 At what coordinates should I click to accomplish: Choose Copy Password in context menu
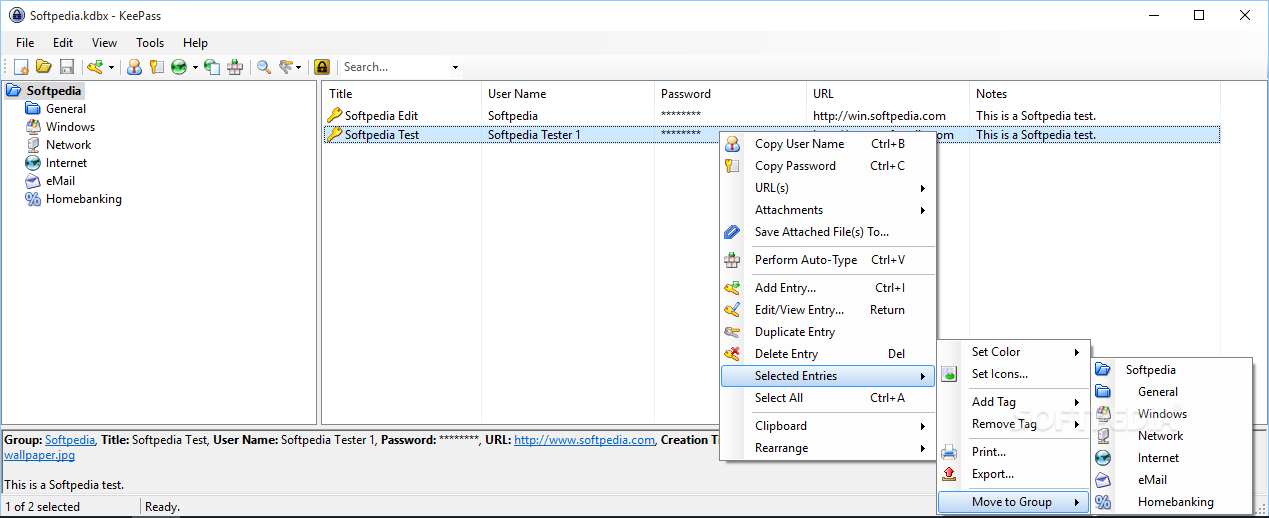click(x=828, y=166)
